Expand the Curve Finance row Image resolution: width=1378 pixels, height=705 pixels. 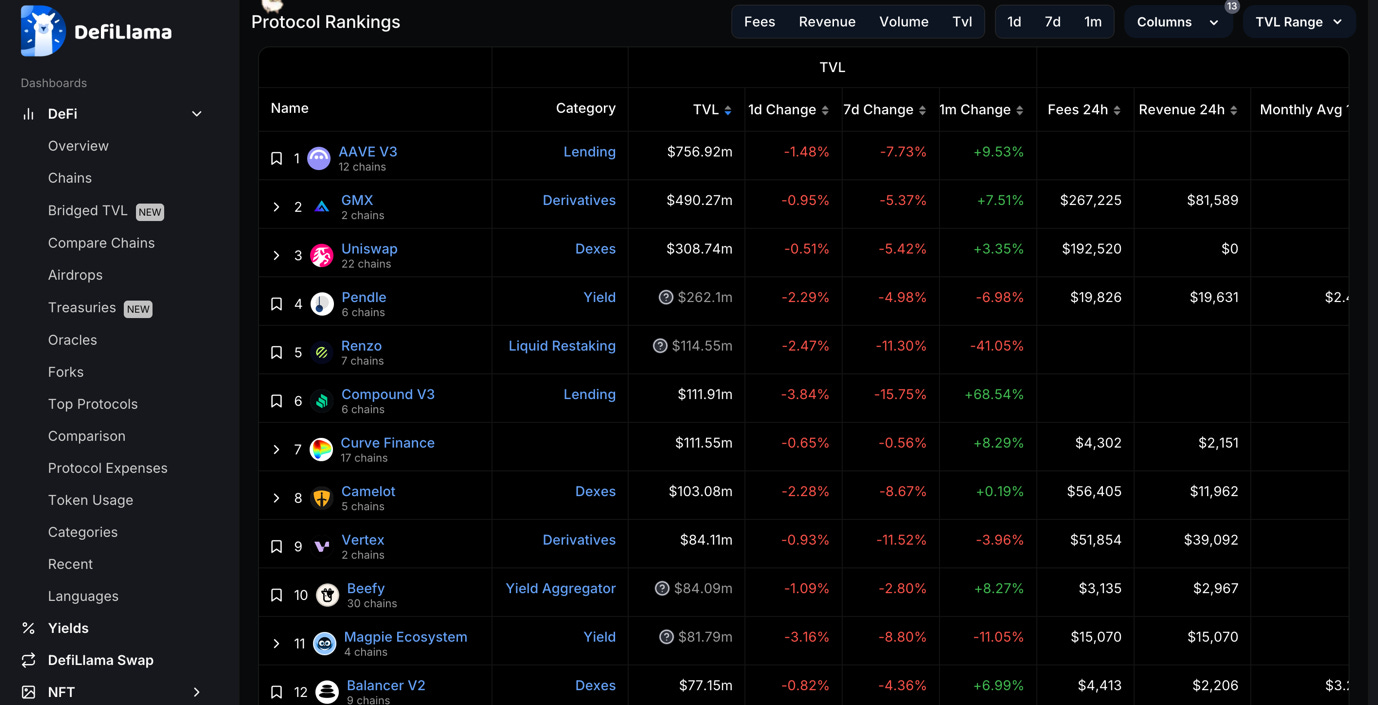277,449
